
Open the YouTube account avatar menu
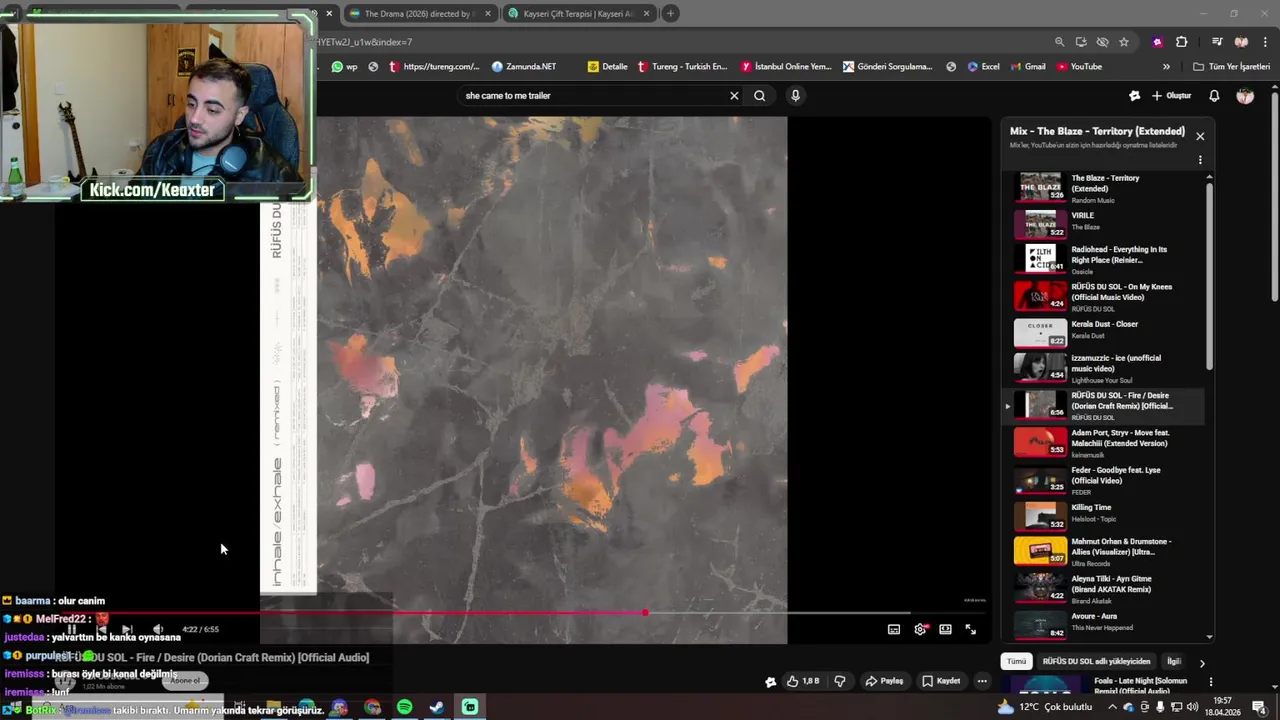click(1245, 96)
